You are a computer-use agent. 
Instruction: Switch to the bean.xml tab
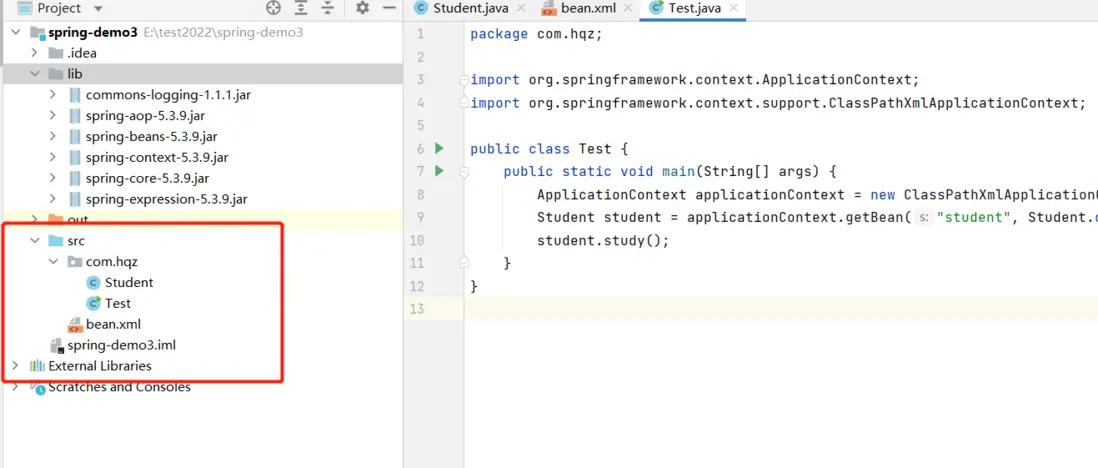[x=587, y=8]
